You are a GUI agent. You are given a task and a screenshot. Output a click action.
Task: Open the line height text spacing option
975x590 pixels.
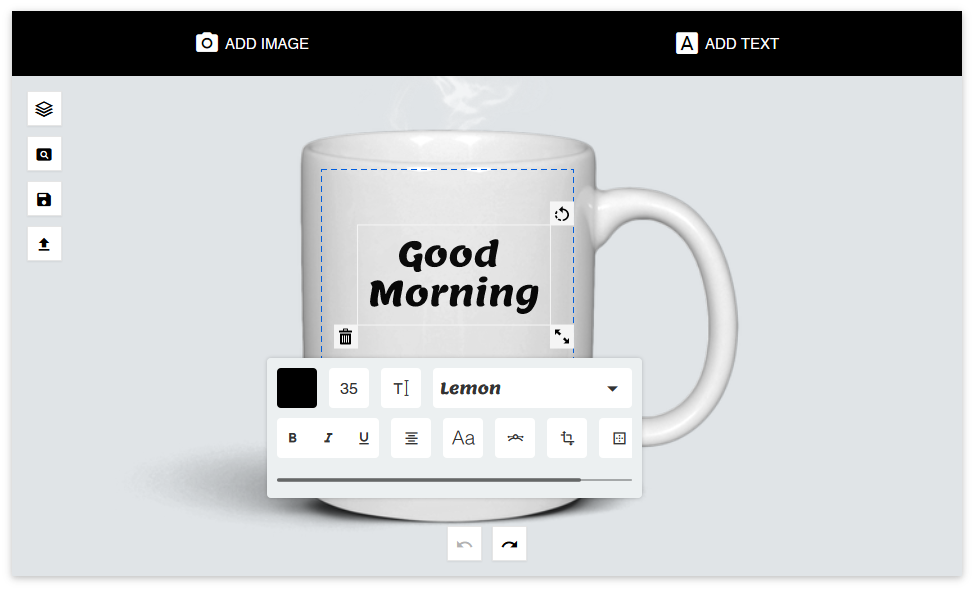pyautogui.click(x=401, y=388)
